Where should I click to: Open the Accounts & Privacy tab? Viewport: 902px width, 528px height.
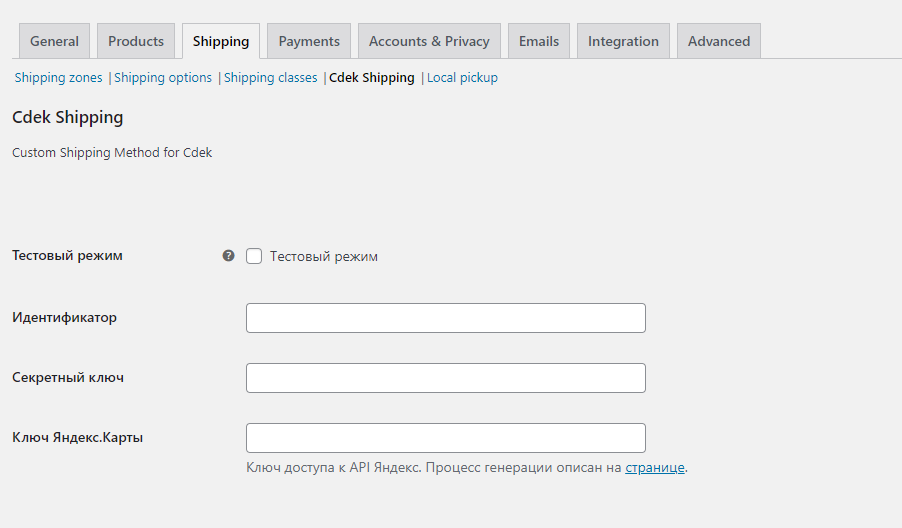[x=429, y=41]
